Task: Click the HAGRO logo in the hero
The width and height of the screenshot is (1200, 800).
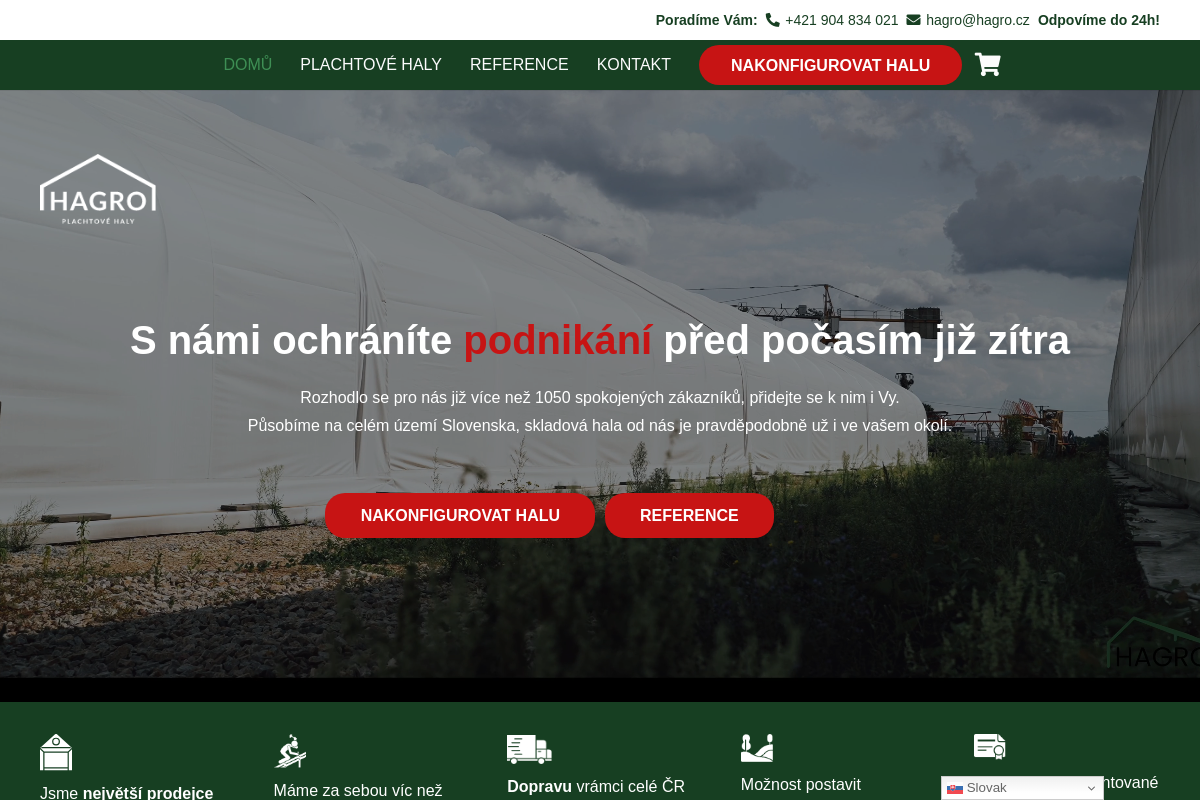Action: coord(98,189)
